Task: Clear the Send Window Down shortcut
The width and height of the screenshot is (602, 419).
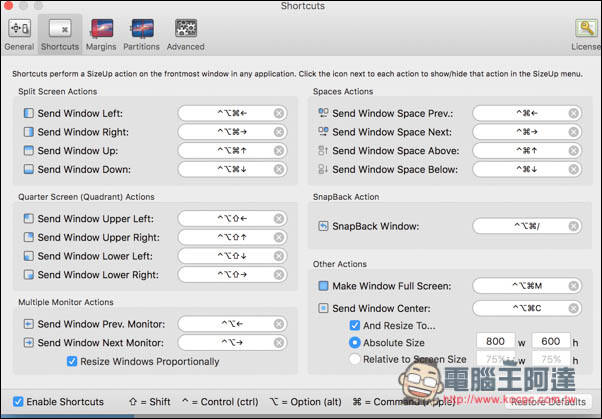Action: pos(279,169)
